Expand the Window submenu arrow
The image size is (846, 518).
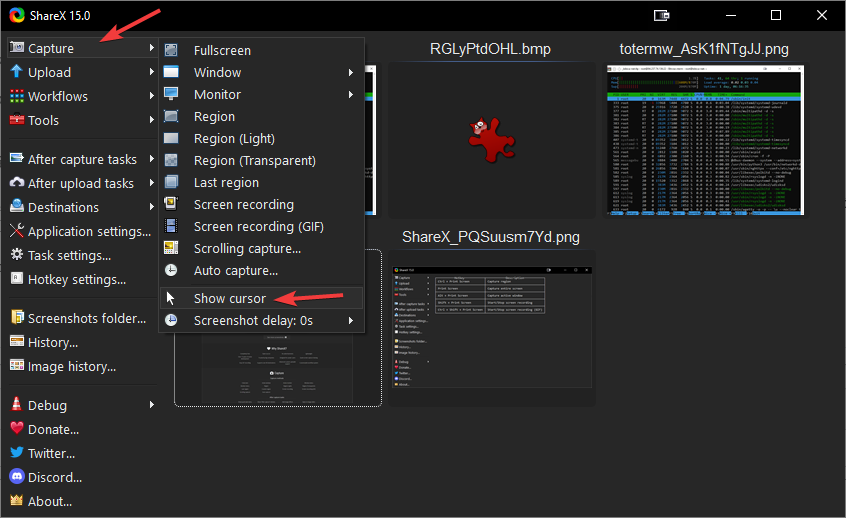[351, 72]
